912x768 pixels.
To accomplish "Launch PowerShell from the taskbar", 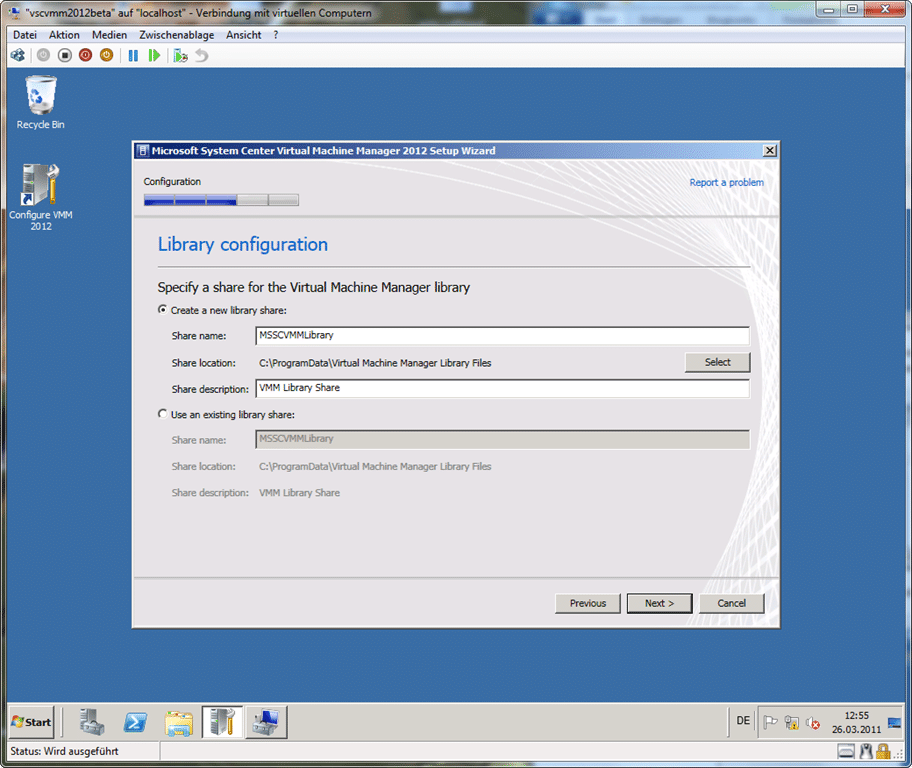I will [135, 722].
